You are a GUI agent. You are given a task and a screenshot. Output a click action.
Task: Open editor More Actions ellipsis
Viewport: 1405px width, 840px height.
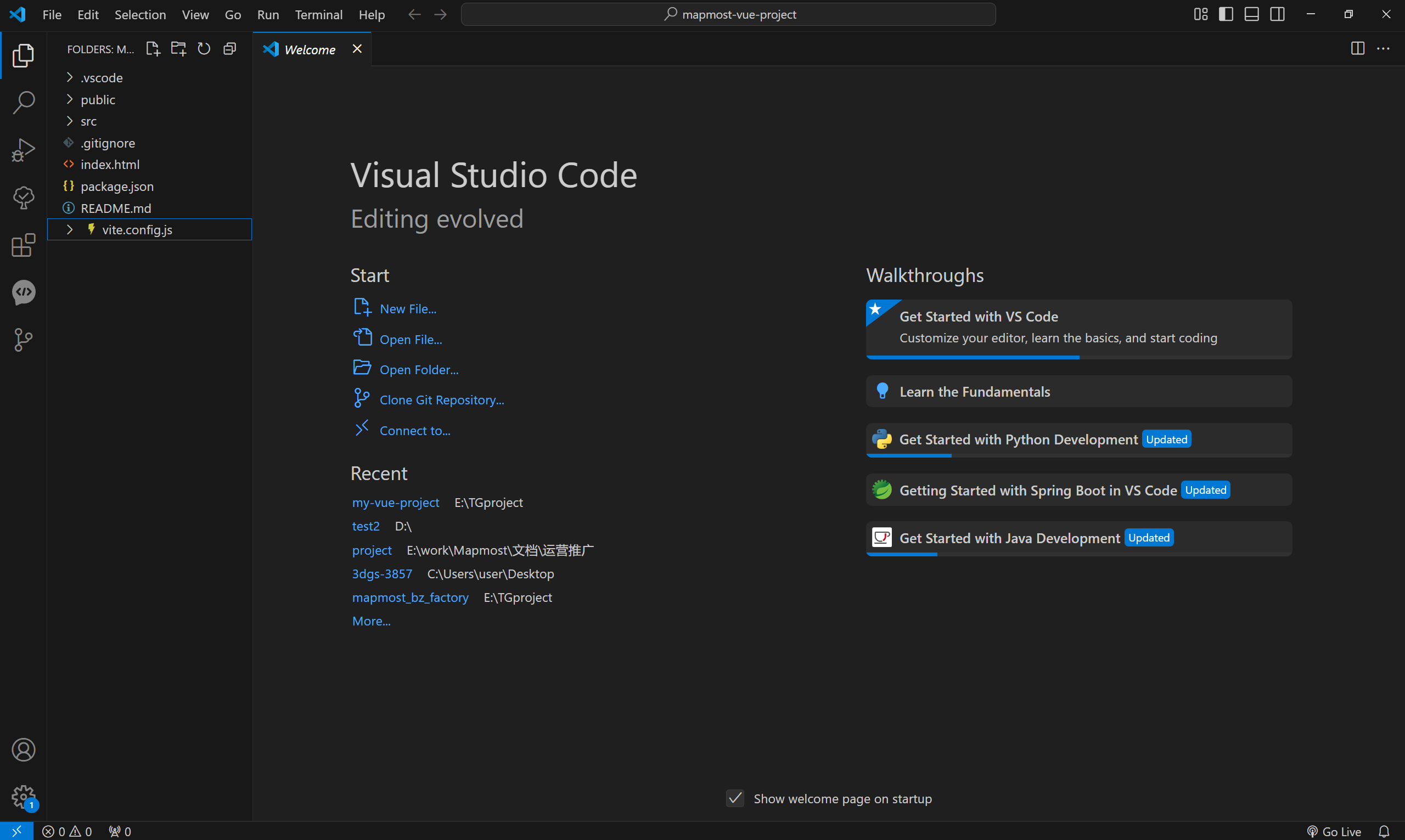click(x=1383, y=49)
